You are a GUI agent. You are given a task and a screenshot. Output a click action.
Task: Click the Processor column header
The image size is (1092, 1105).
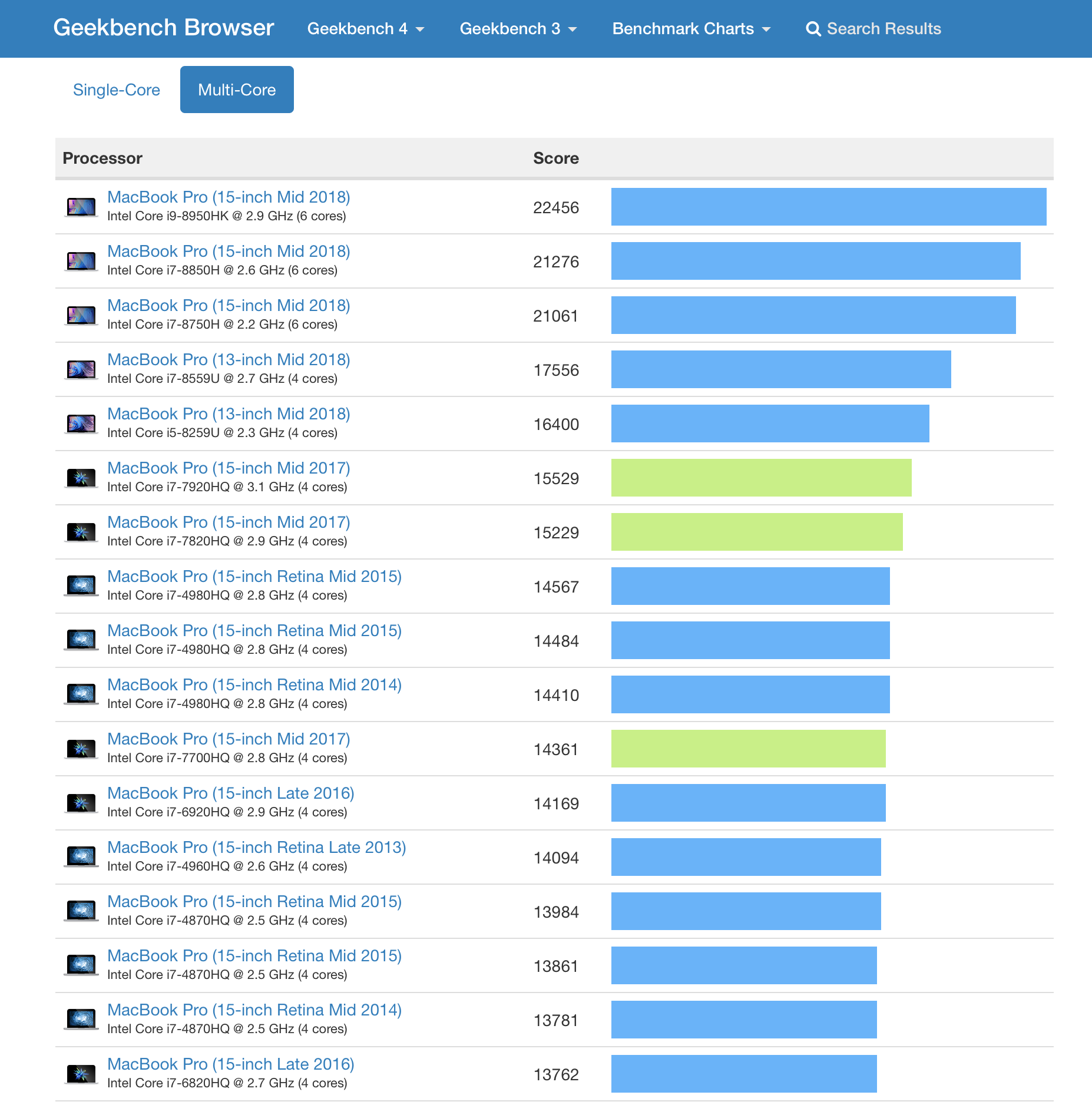click(102, 158)
